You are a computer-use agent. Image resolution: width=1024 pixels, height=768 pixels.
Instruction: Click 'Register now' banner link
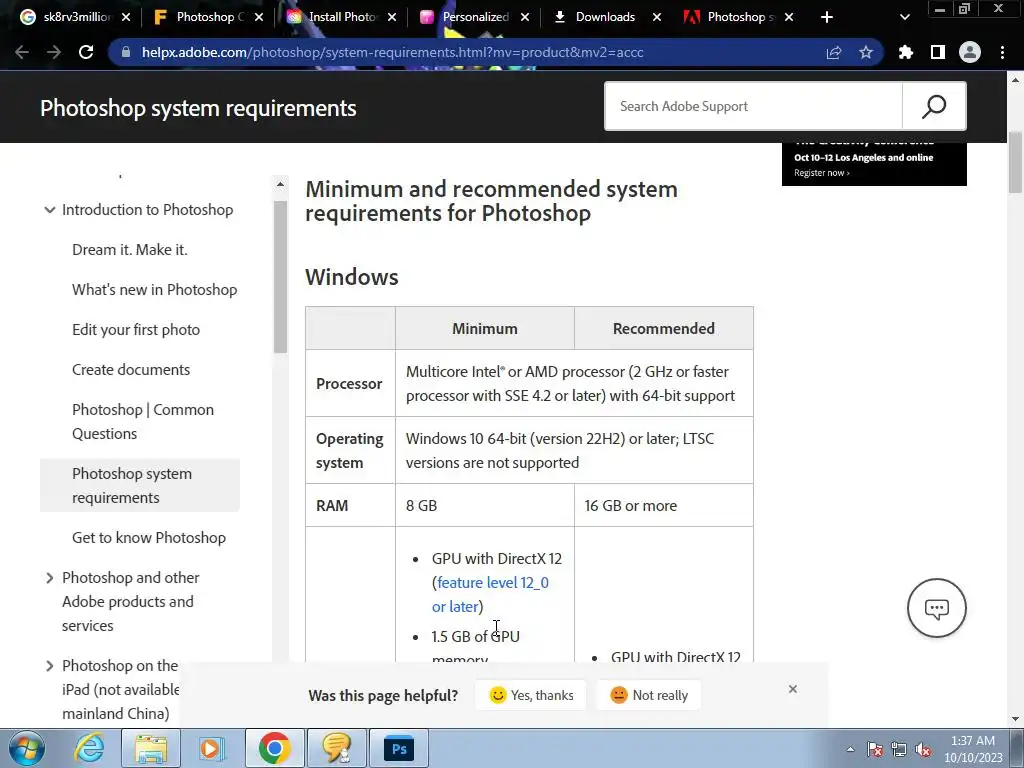coord(822,173)
